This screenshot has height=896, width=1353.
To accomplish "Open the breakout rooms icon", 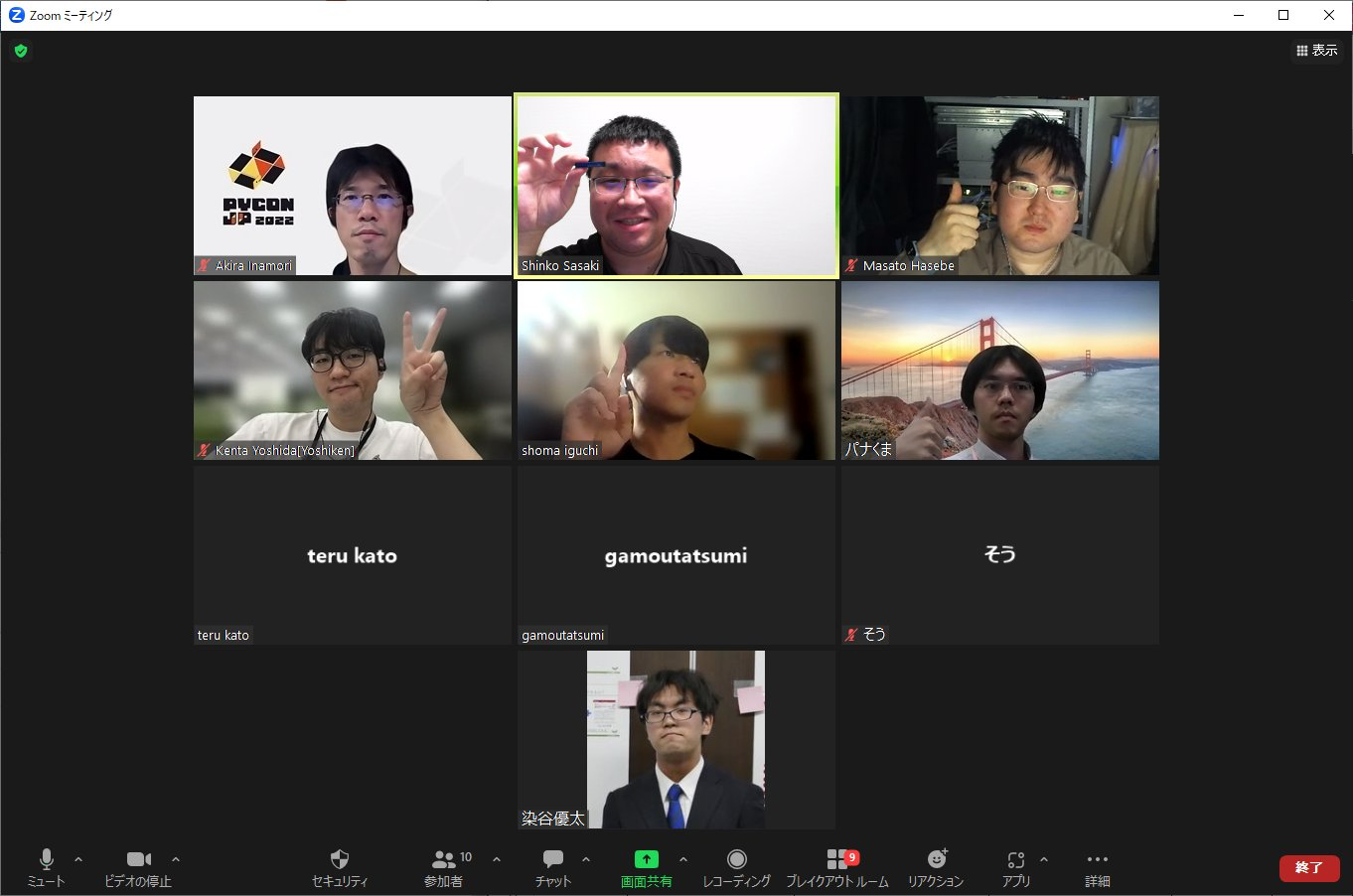I will [x=837, y=859].
